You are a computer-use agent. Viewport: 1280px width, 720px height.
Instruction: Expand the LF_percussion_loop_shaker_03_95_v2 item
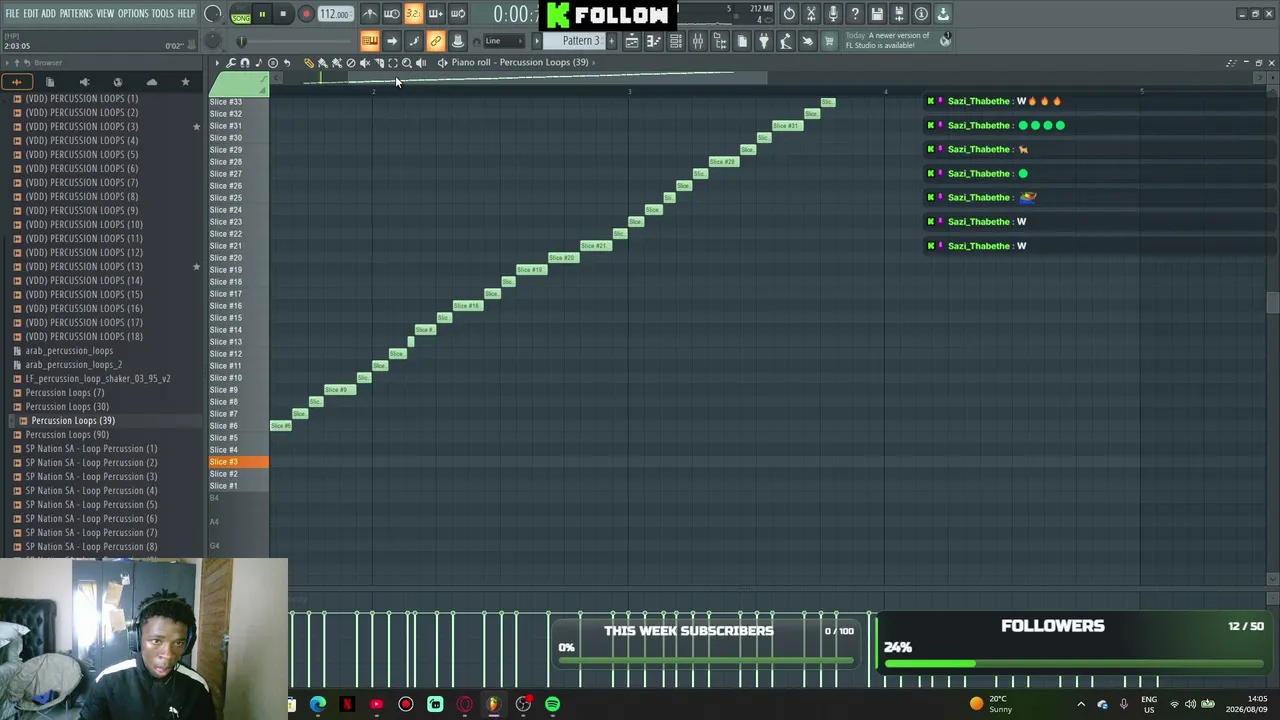98,379
